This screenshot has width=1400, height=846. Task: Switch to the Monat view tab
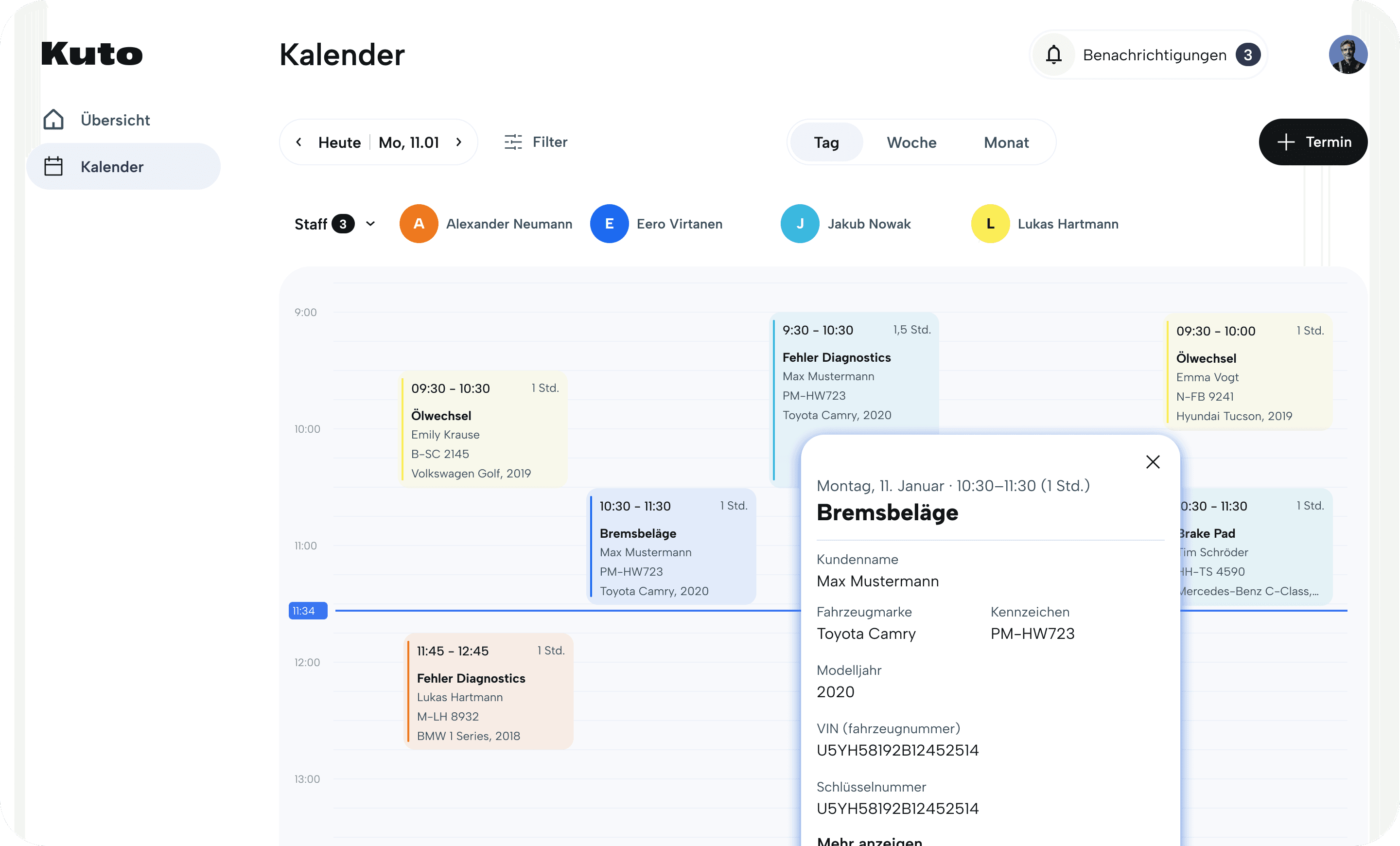pyautogui.click(x=1006, y=142)
